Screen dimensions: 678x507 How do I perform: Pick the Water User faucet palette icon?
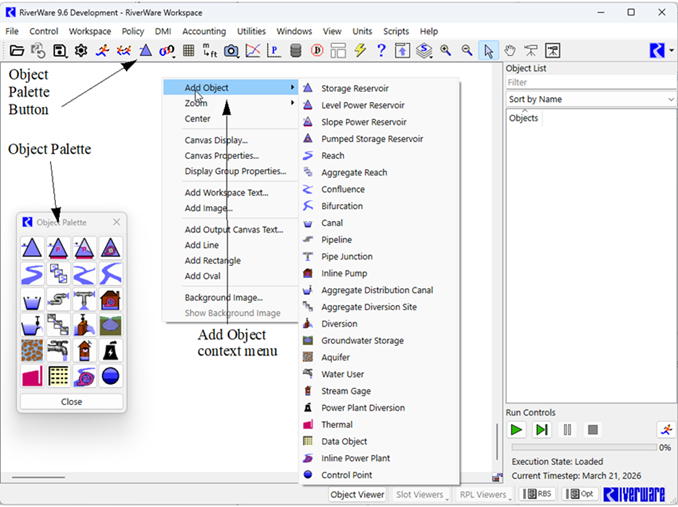pyautogui.click(x=58, y=351)
